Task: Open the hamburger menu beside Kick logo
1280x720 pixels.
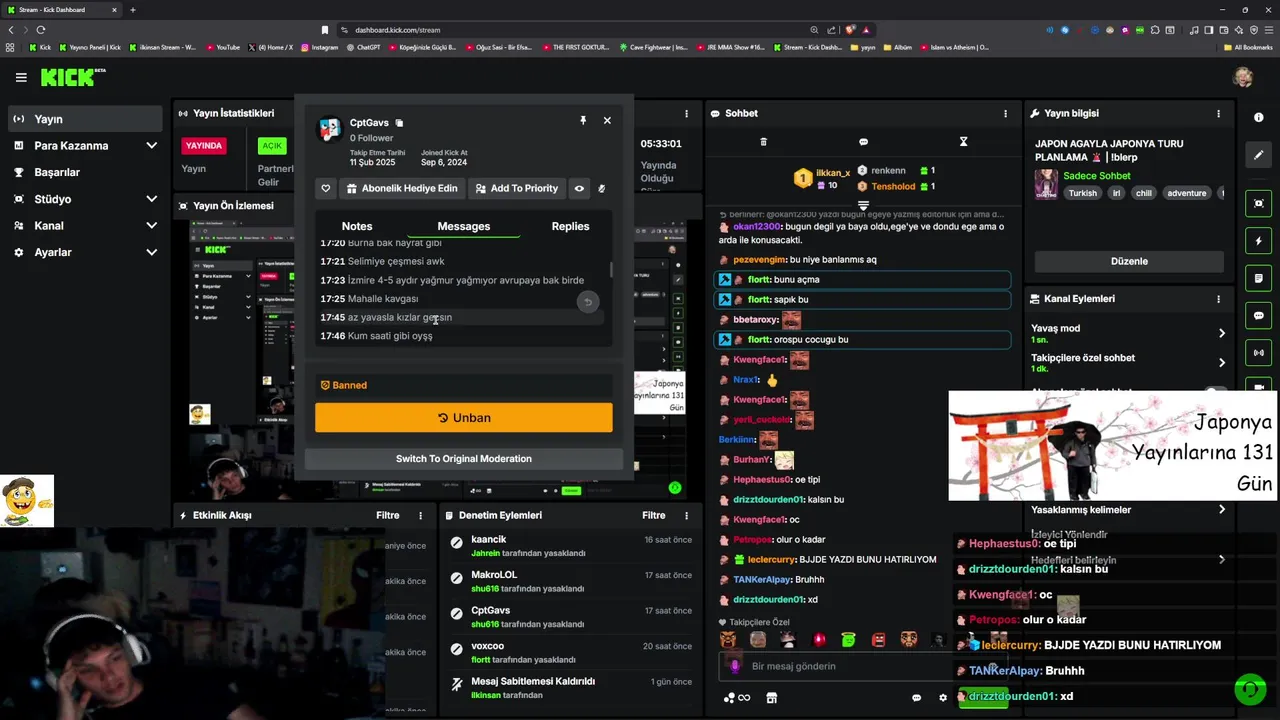Action: click(x=21, y=77)
